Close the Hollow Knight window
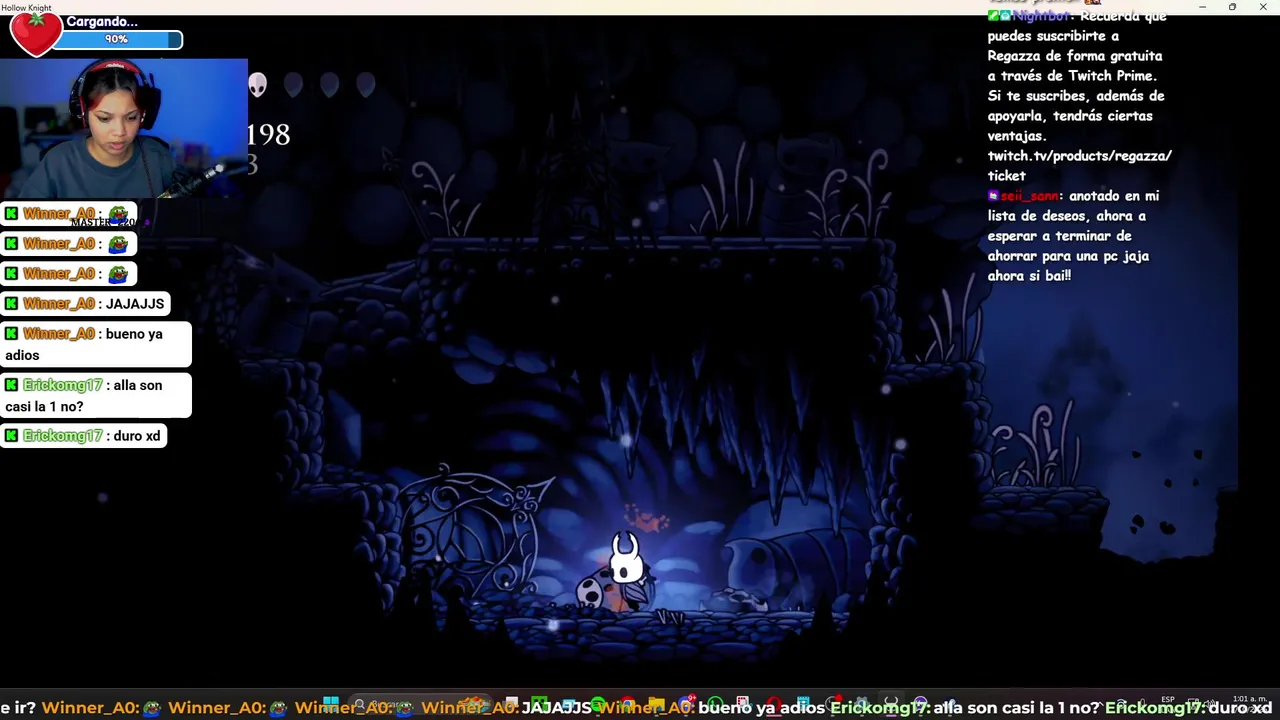 1263,7
